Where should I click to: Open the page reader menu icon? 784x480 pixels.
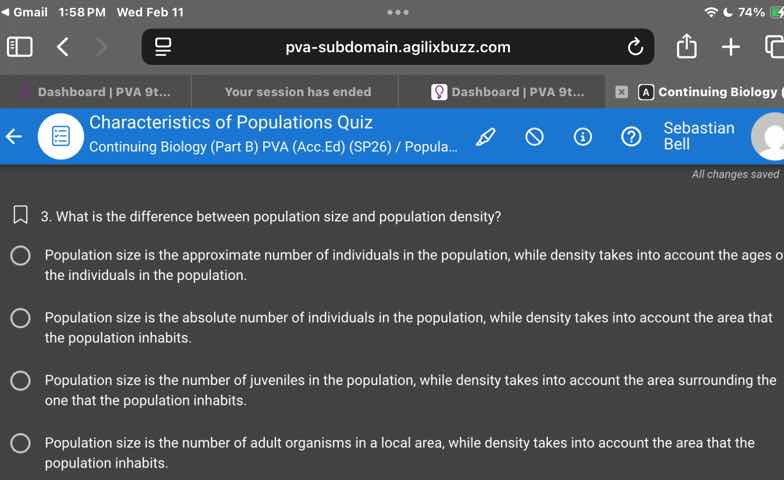coord(163,47)
